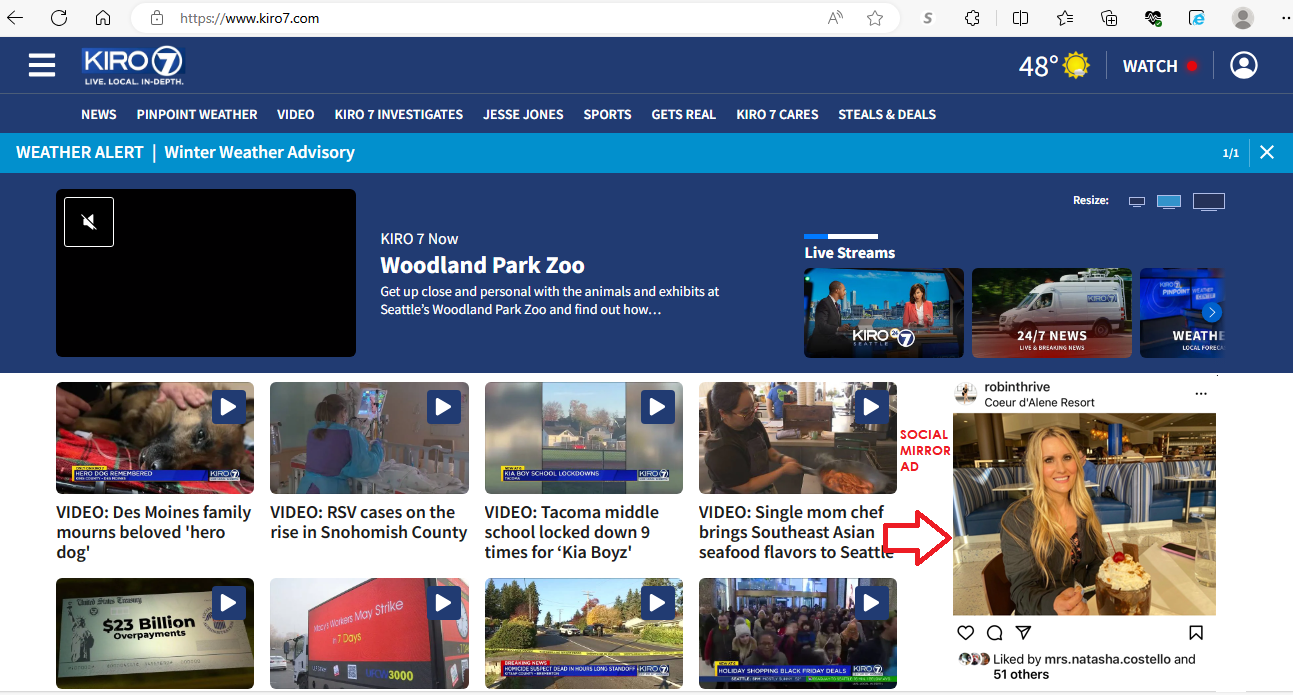Open the VIDEO navigation item
This screenshot has height=695, width=1293.
click(296, 114)
